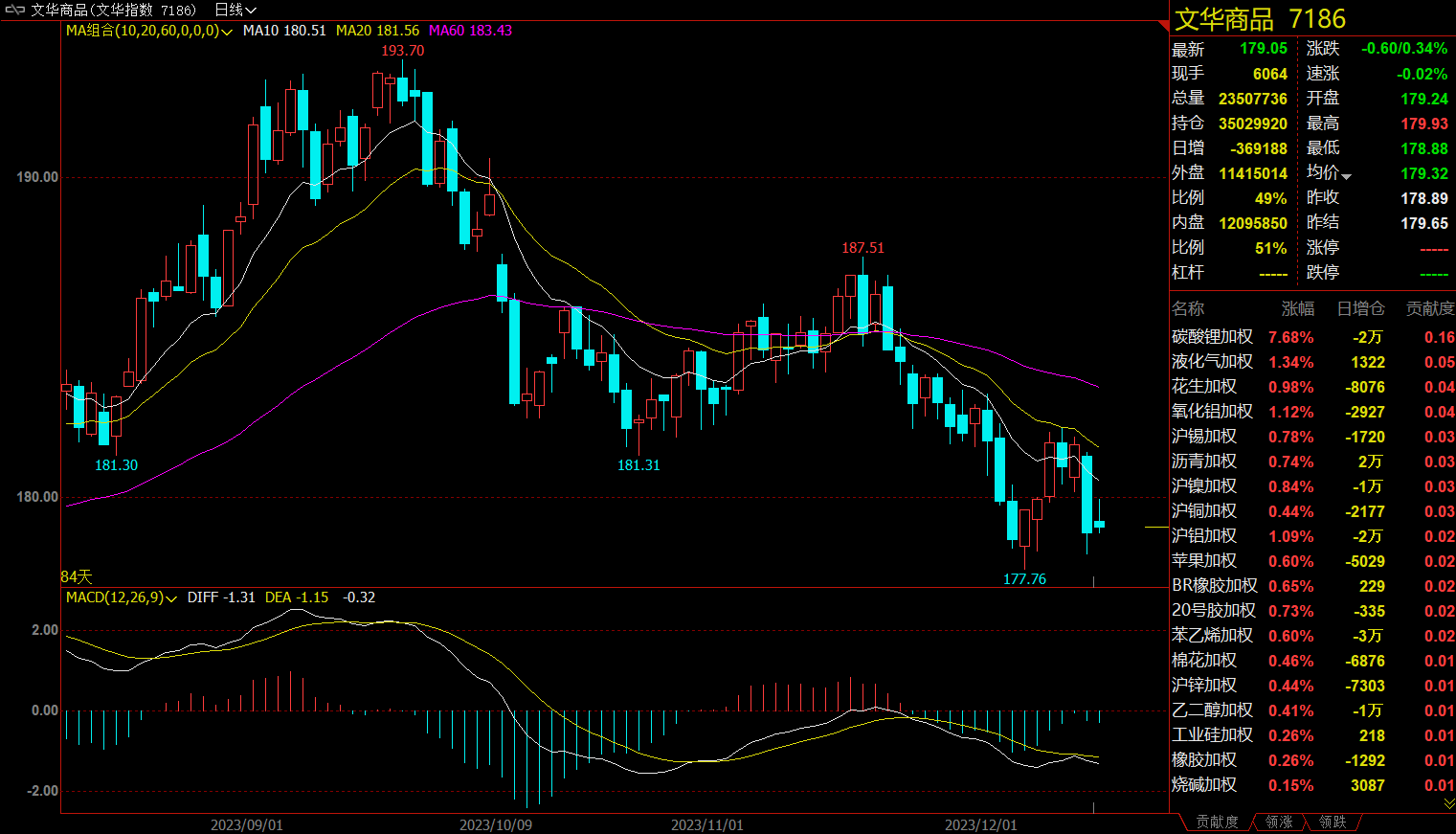Viewport: 1456px width, 834px height.
Task: Click the 最新 price value 179.05
Action: coord(1264,49)
